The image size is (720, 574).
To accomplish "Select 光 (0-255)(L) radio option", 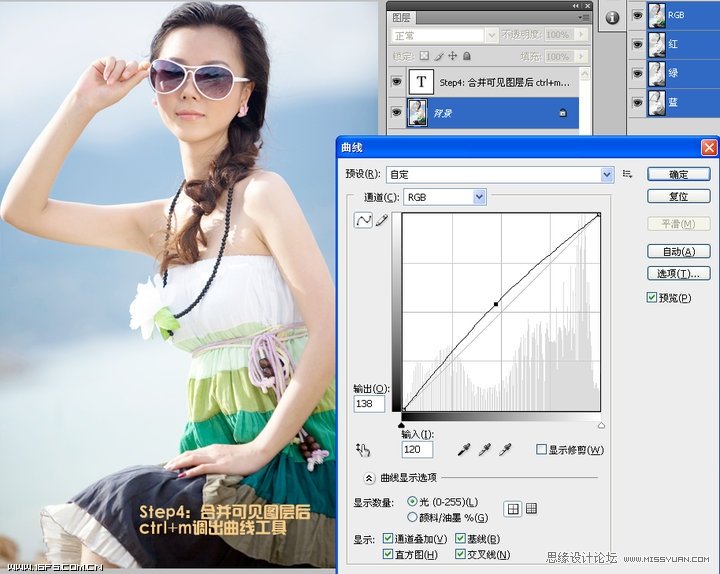I will coord(412,501).
